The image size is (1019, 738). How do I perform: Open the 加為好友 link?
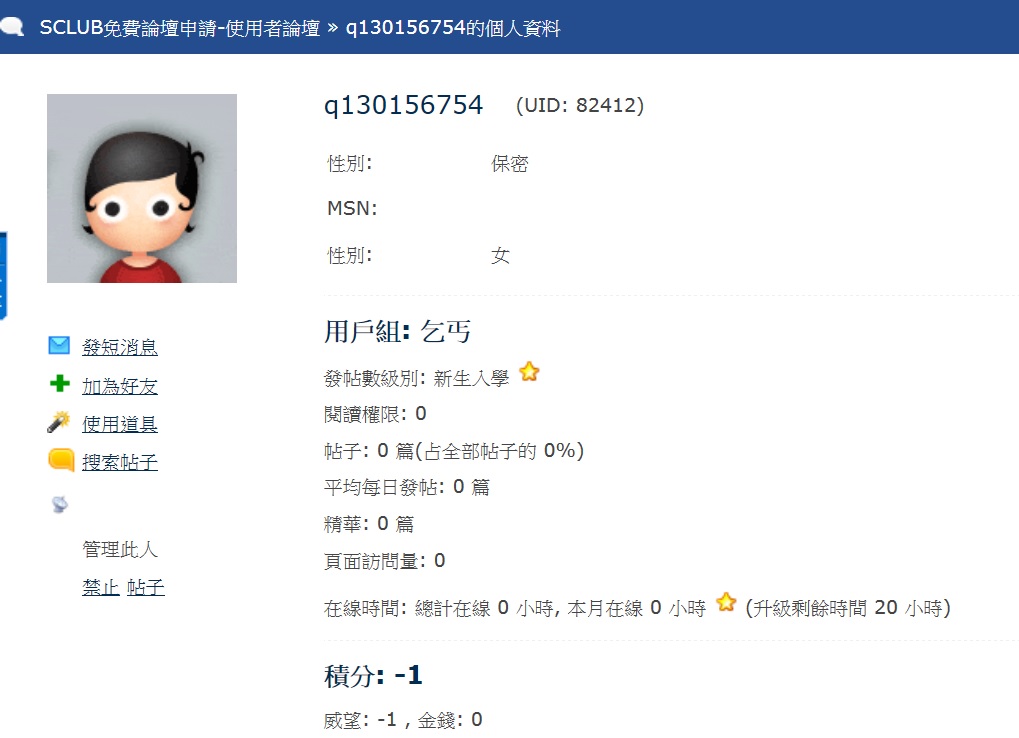click(x=120, y=386)
